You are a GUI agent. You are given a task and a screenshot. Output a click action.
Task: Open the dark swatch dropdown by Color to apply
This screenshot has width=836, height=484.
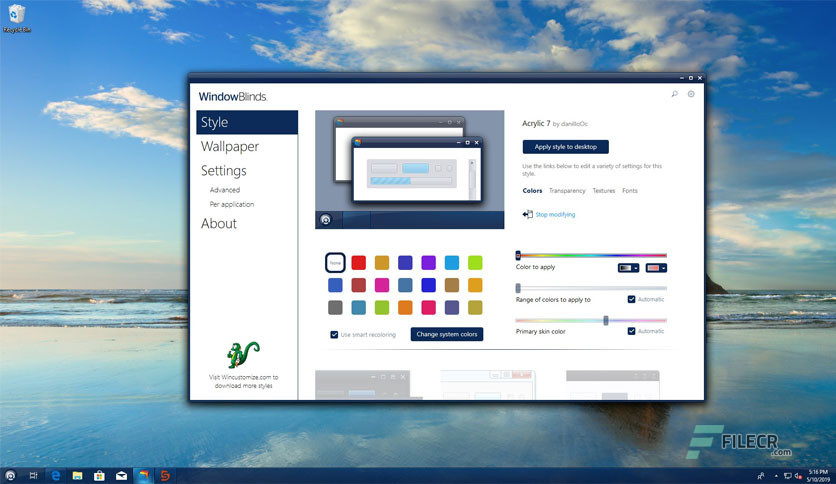pyautogui.click(x=628, y=268)
